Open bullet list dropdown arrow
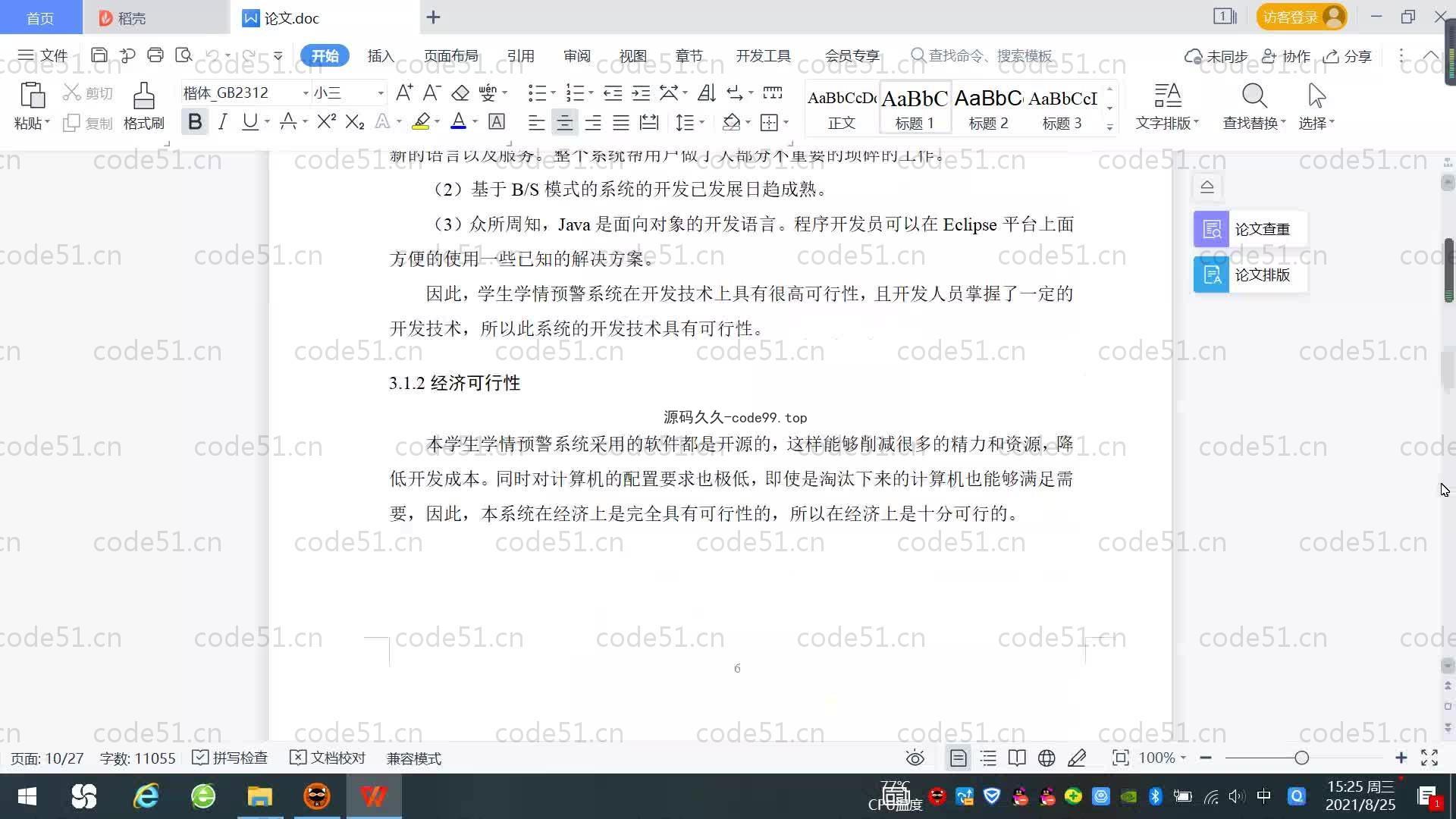The height and width of the screenshot is (819, 1456). [x=553, y=93]
